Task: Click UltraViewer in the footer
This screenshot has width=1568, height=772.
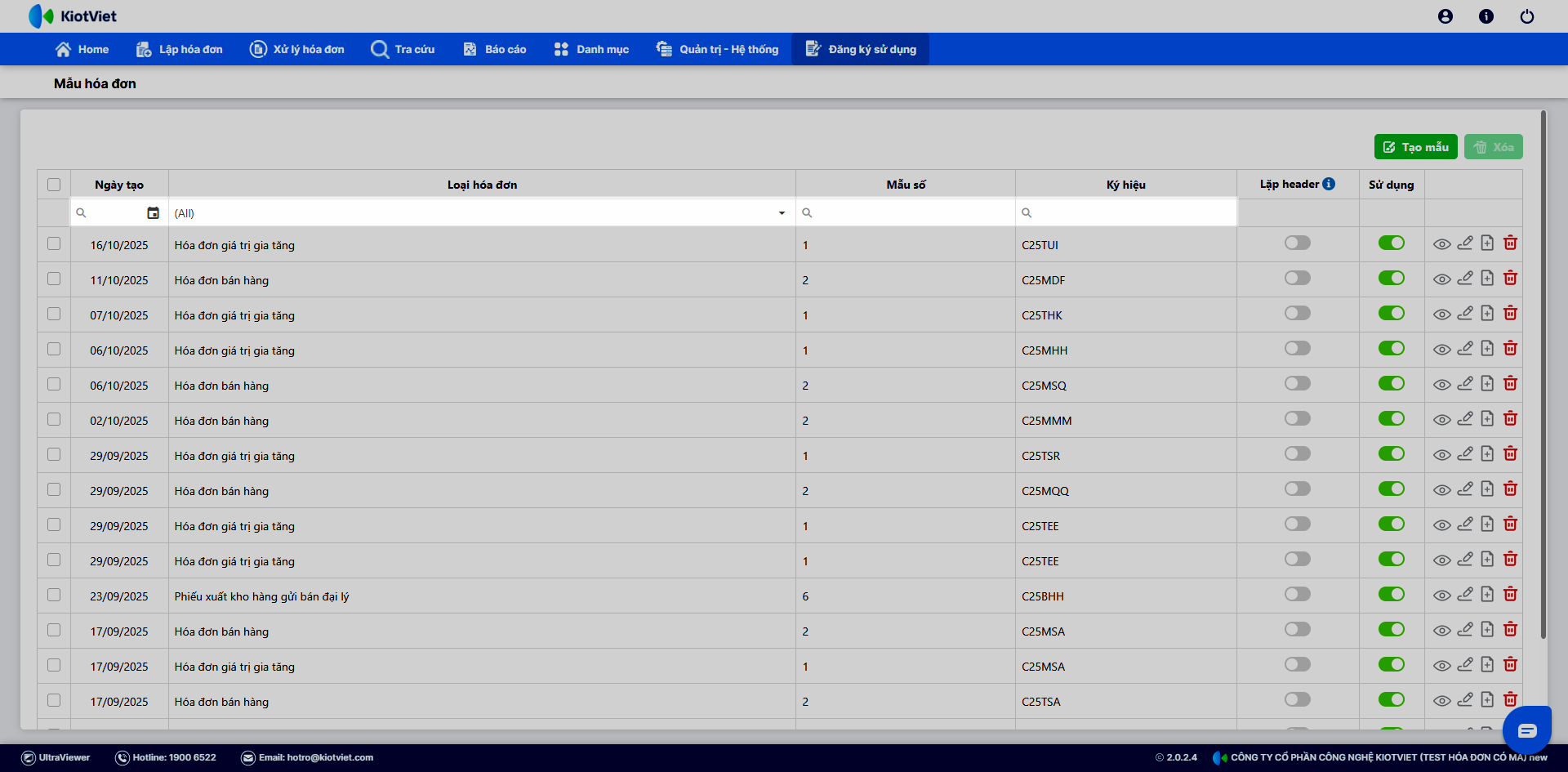Action: [x=56, y=757]
